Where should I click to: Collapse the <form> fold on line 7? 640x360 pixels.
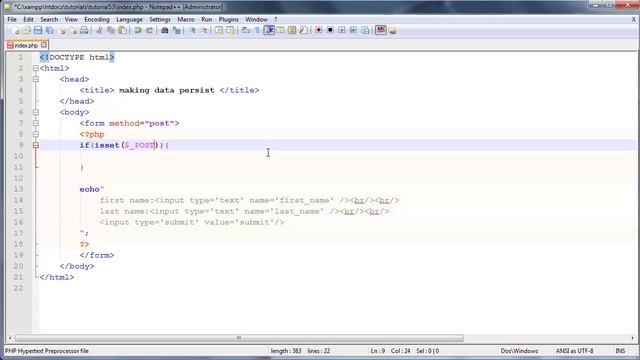pyautogui.click(x=36, y=123)
